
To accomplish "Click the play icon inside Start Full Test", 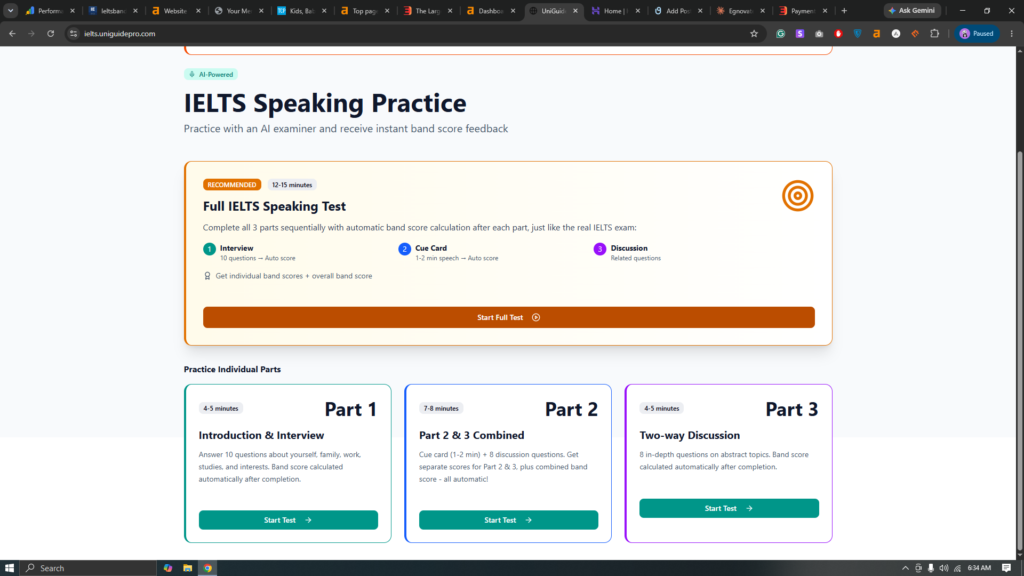I will pos(536,317).
